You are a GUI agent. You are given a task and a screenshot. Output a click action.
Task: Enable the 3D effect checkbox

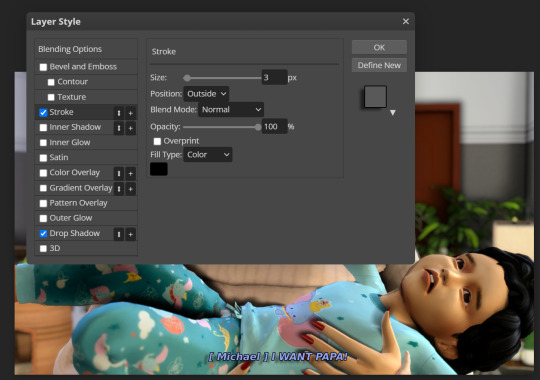(43, 248)
